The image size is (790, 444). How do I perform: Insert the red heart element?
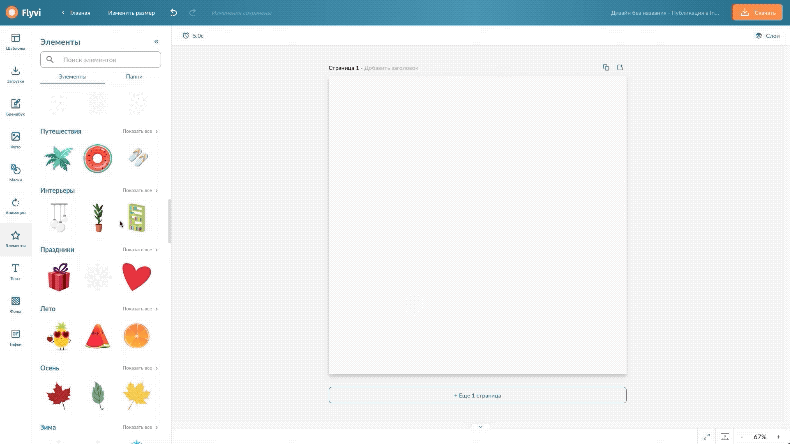click(x=137, y=277)
